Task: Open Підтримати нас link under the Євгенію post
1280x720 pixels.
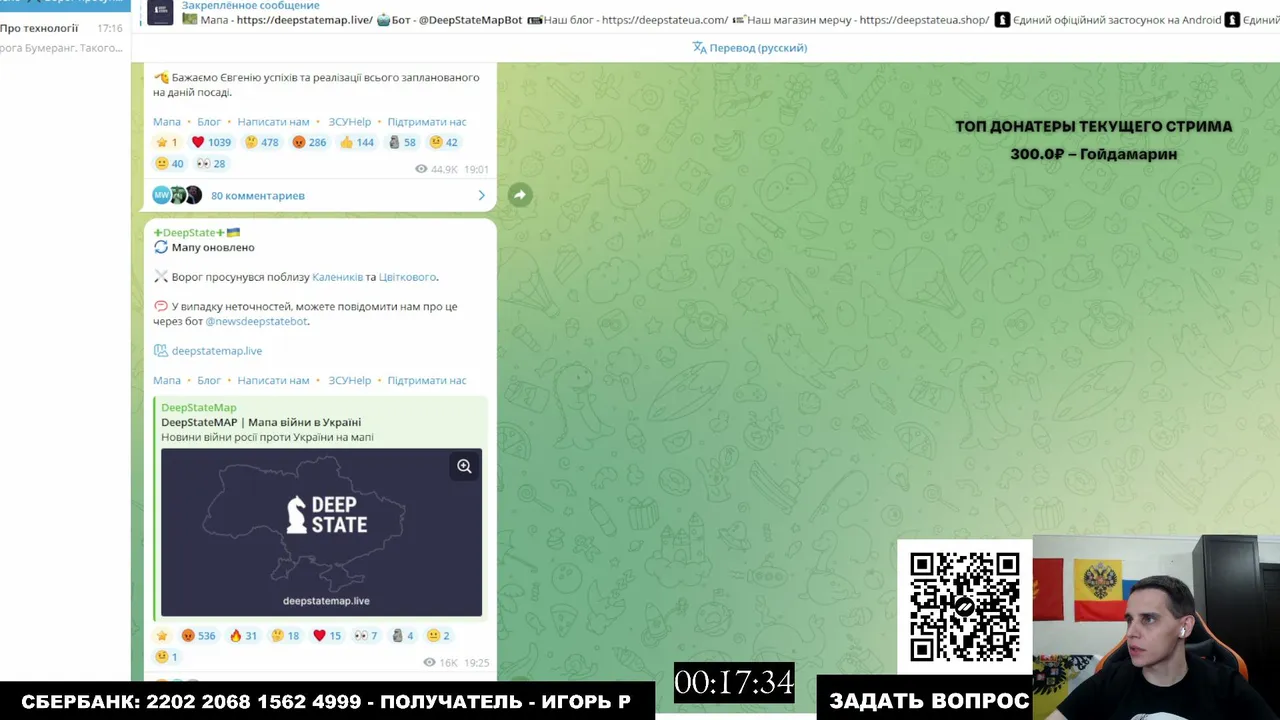Action: coord(427,122)
